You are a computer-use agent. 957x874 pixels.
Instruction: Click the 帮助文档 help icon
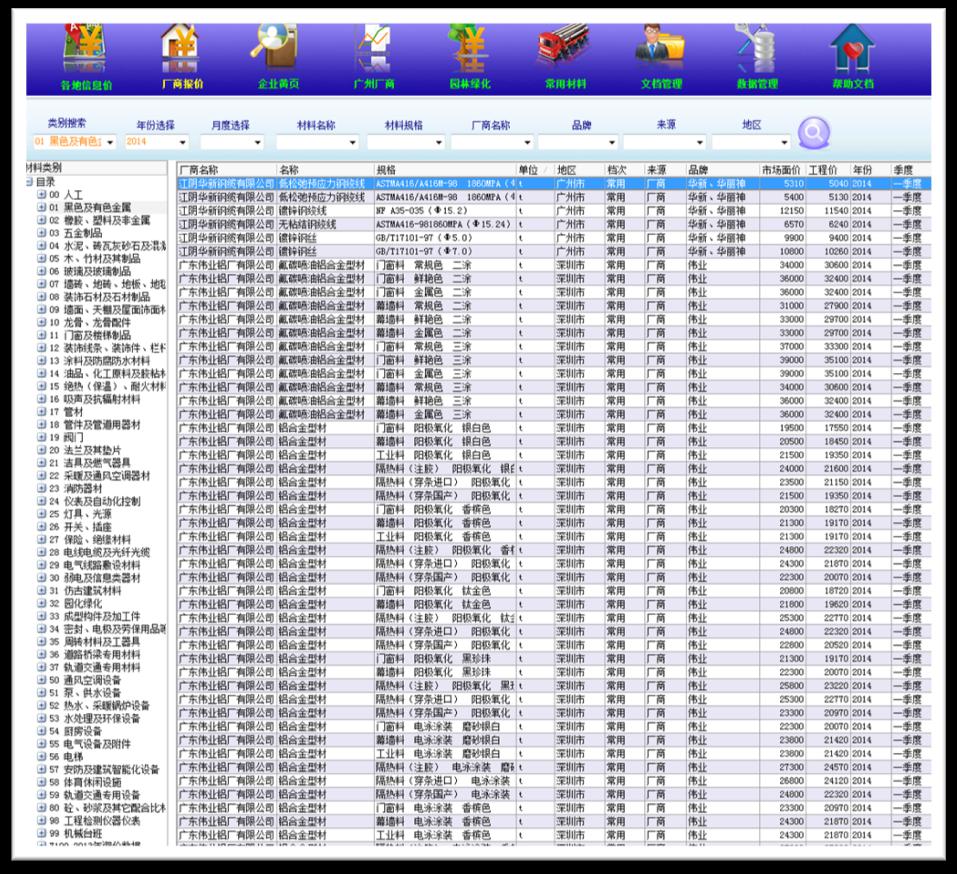pyautogui.click(x=852, y=48)
